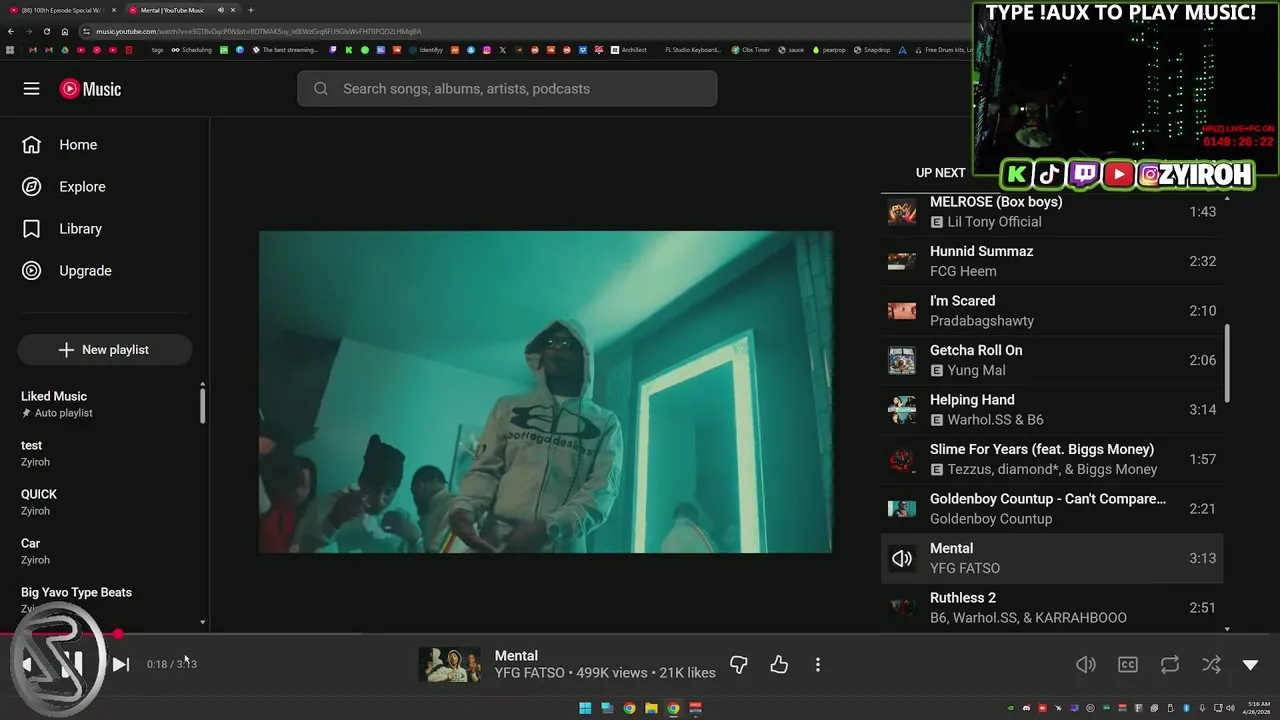Mute the tab via audio icon
Viewport: 1280px width, 720px height.
click(x=221, y=10)
